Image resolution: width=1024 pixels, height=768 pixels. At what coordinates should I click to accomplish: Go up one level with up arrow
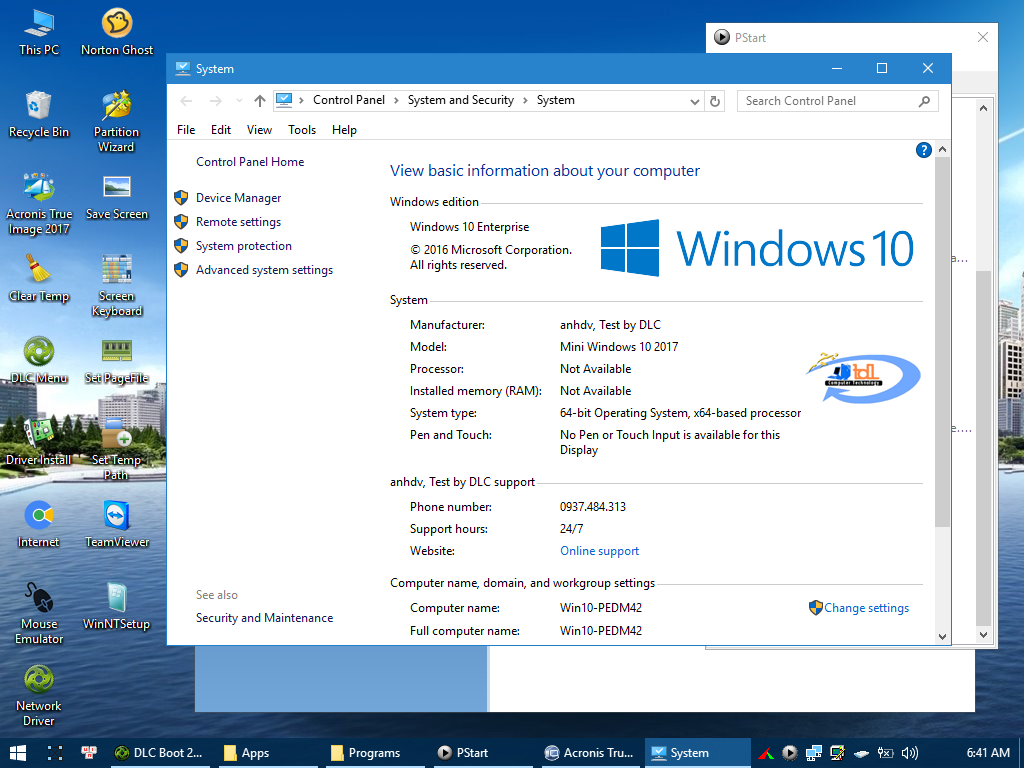point(260,101)
